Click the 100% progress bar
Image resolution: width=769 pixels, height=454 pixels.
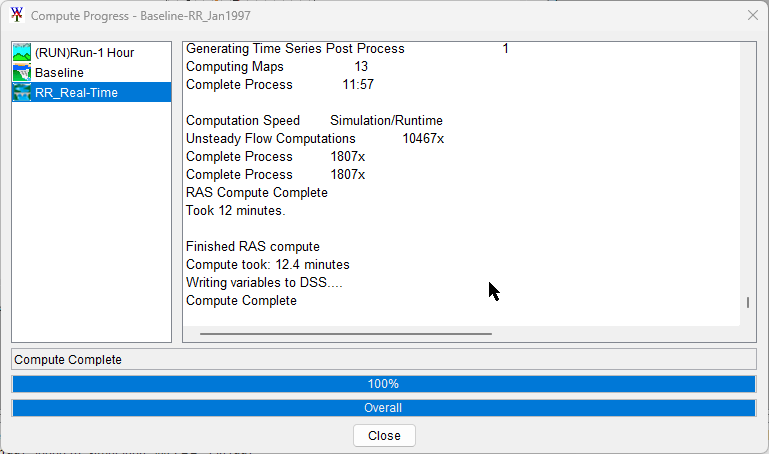[383, 384]
